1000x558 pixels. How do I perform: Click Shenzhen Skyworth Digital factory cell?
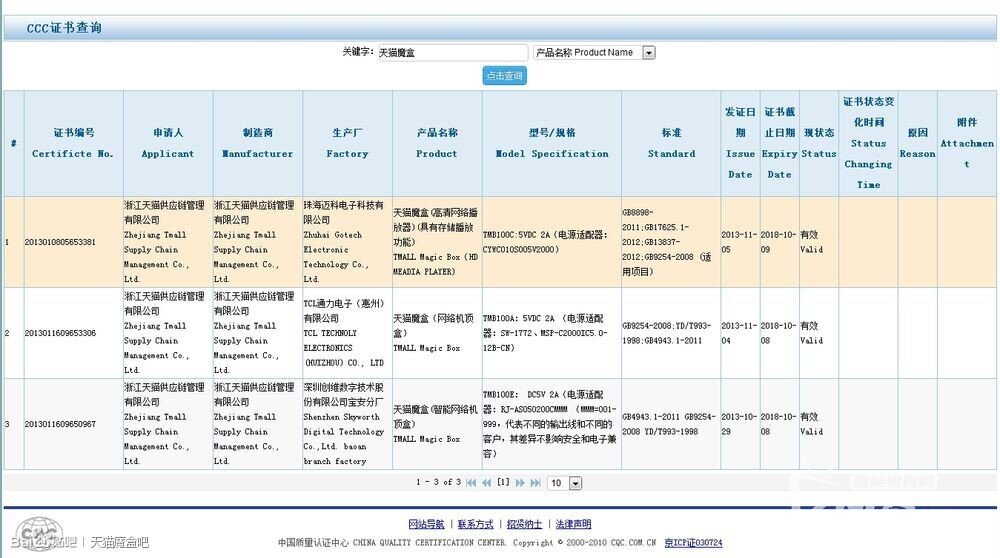(348, 424)
